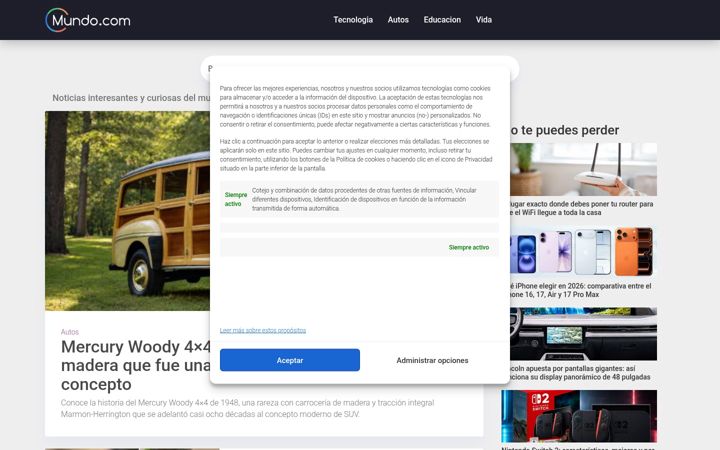Click the 'Conoce la historia del Mercury Woody' summary

pos(248,408)
